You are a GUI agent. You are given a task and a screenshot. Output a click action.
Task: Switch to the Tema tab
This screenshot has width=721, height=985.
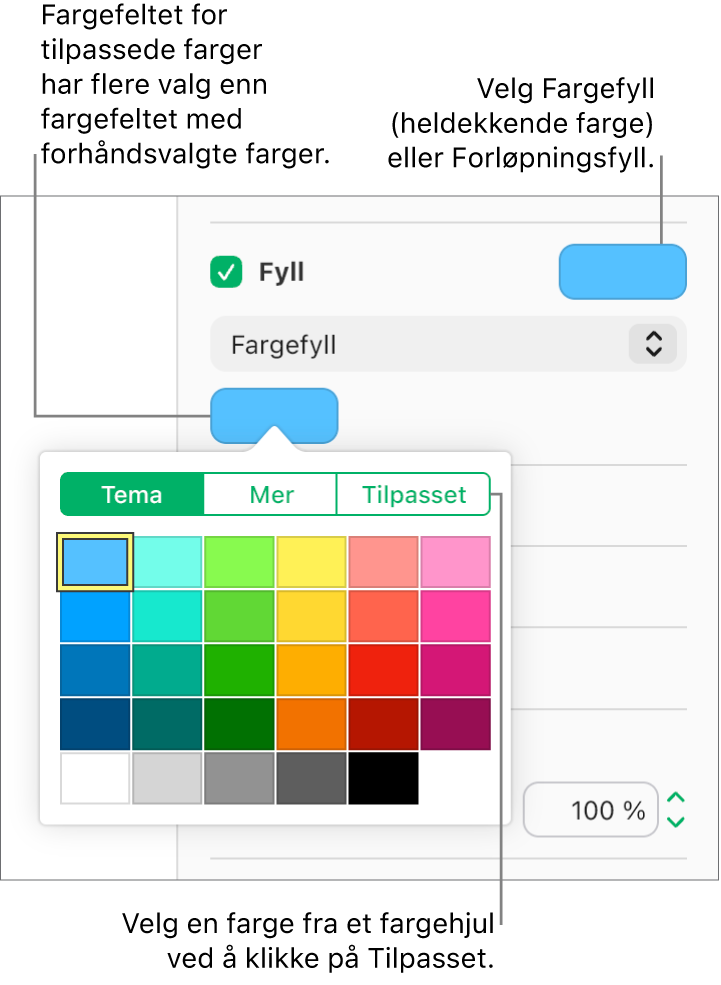[x=132, y=494]
